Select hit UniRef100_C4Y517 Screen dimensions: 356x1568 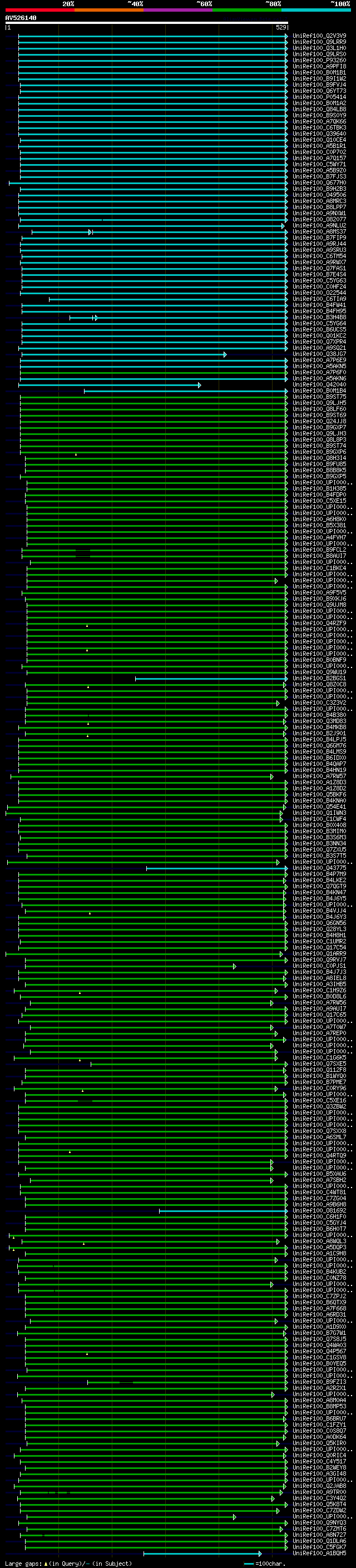[319, 1461]
